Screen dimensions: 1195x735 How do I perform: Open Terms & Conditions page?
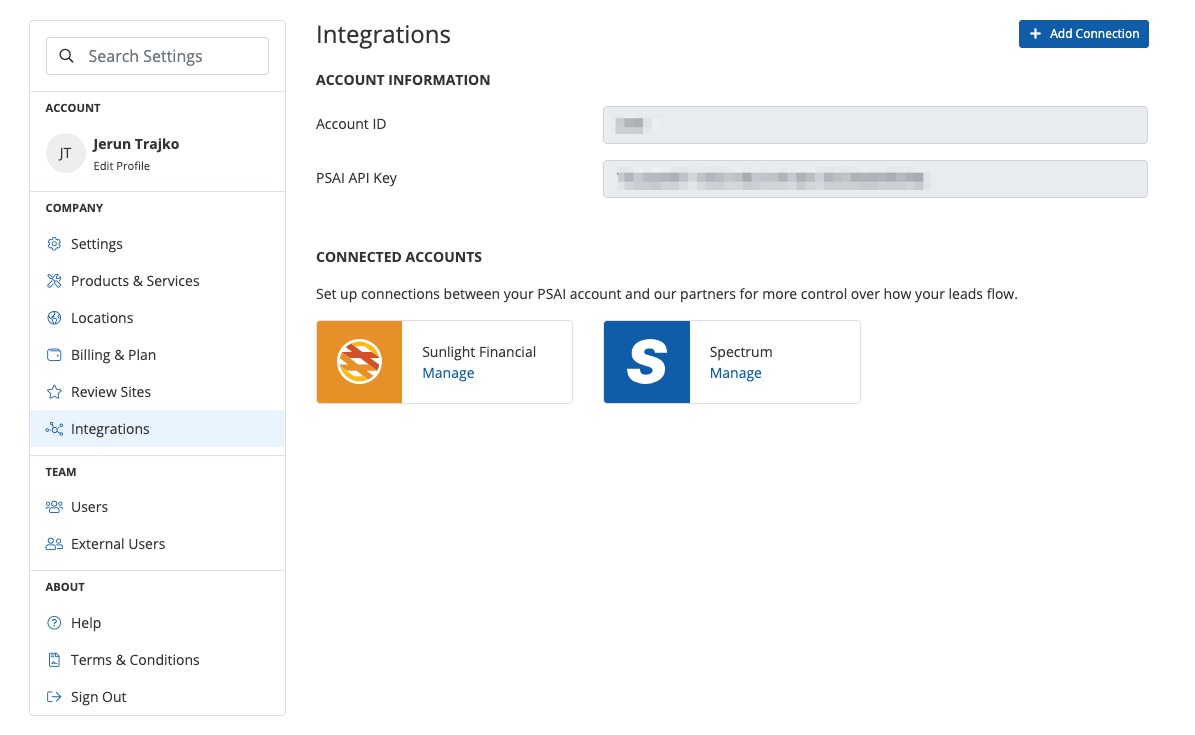point(134,660)
